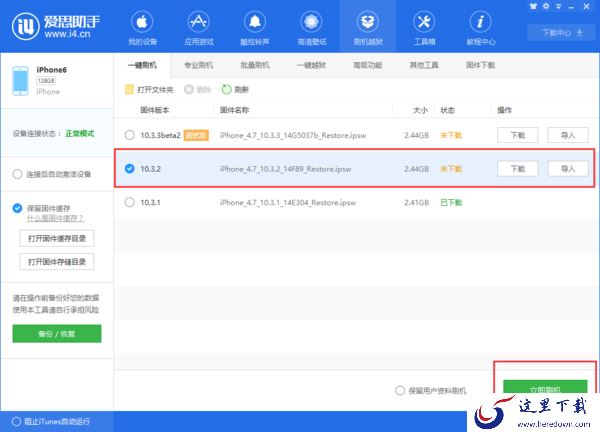Click 导入 button for 10.3.3beta2 firmware
Image resolution: width=600 pixels, height=432 pixels.
[568, 135]
